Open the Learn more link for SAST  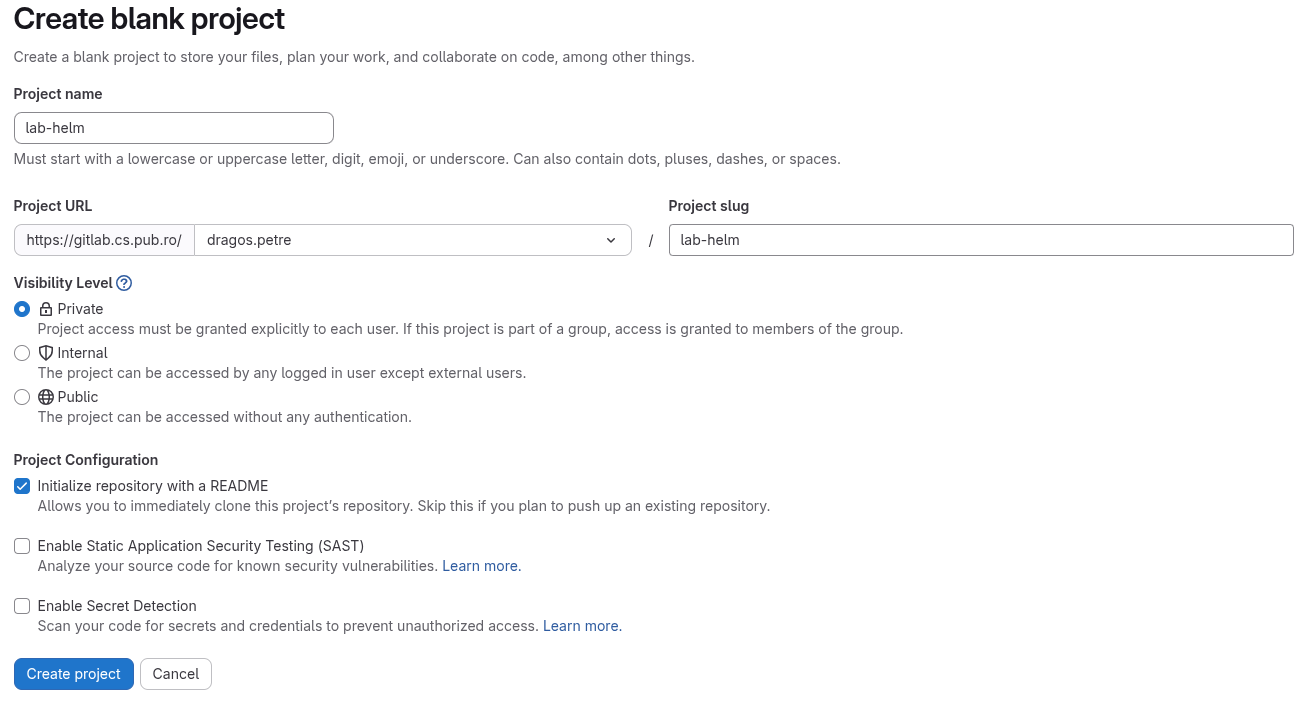pyautogui.click(x=480, y=566)
